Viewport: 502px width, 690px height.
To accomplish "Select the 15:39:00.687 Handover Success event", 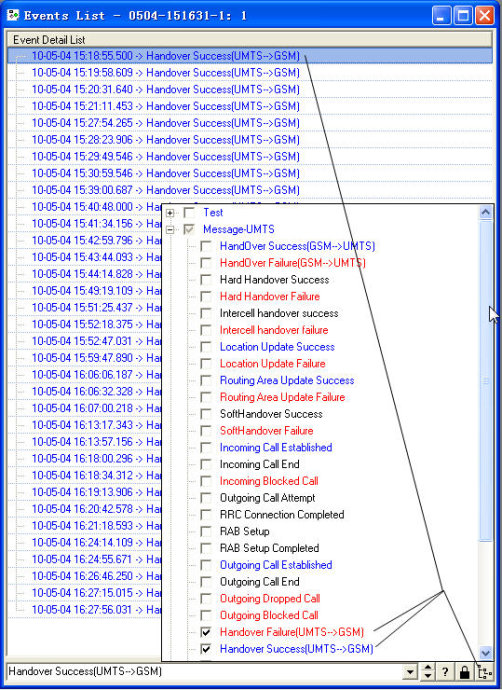I will (165, 190).
